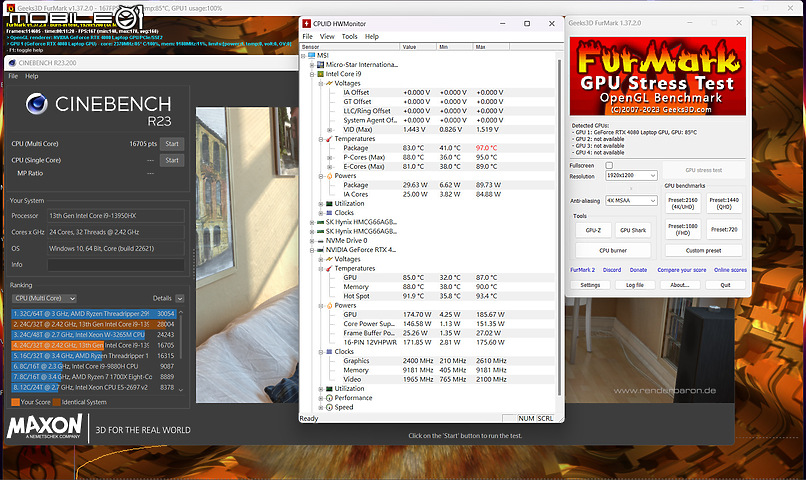Click the CPU Powers flame icon
Image resolution: width=806 pixels, height=480 pixels.
329,176
